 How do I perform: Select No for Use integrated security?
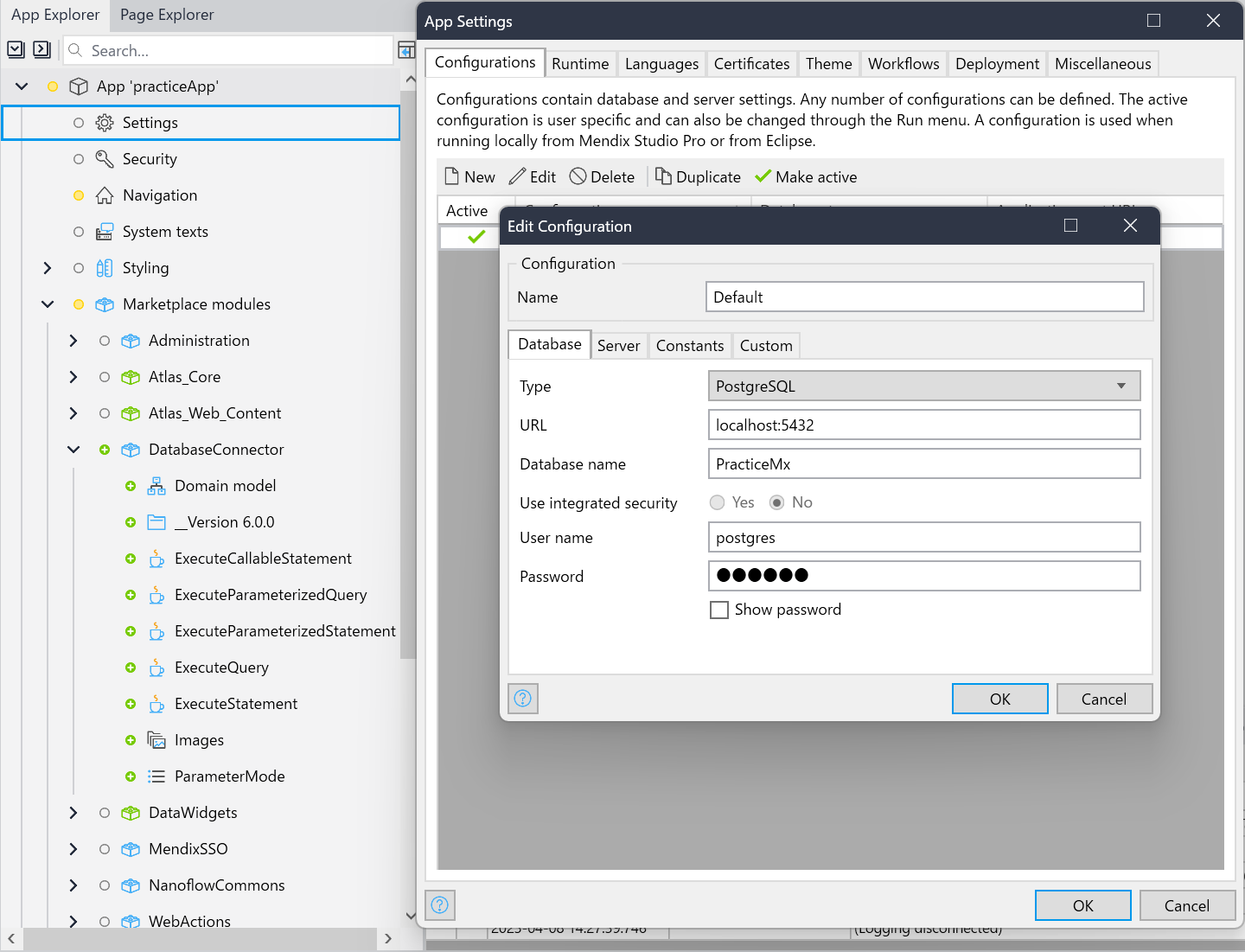pos(777,502)
